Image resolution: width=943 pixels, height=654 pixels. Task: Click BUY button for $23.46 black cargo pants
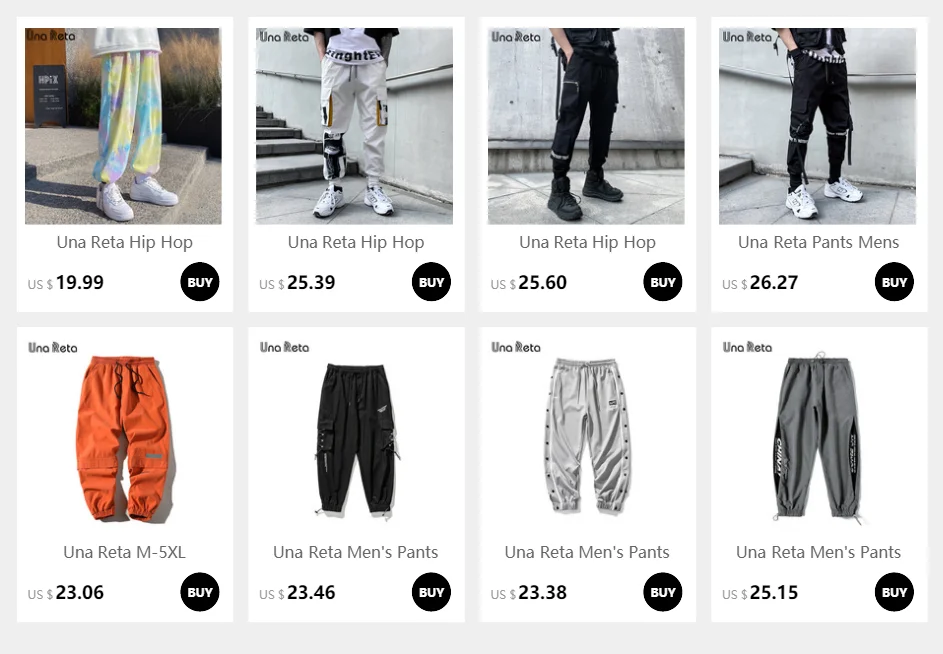(x=431, y=592)
